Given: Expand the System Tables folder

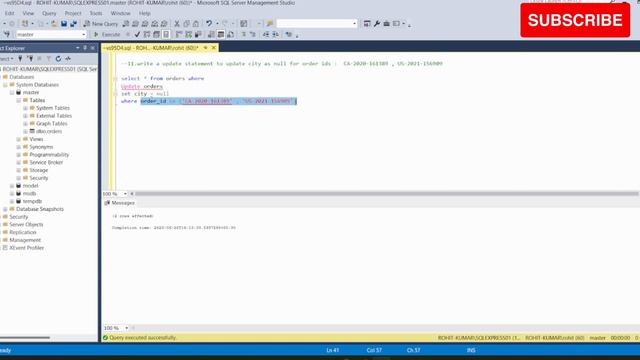Looking at the screenshot, I should [x=25, y=108].
